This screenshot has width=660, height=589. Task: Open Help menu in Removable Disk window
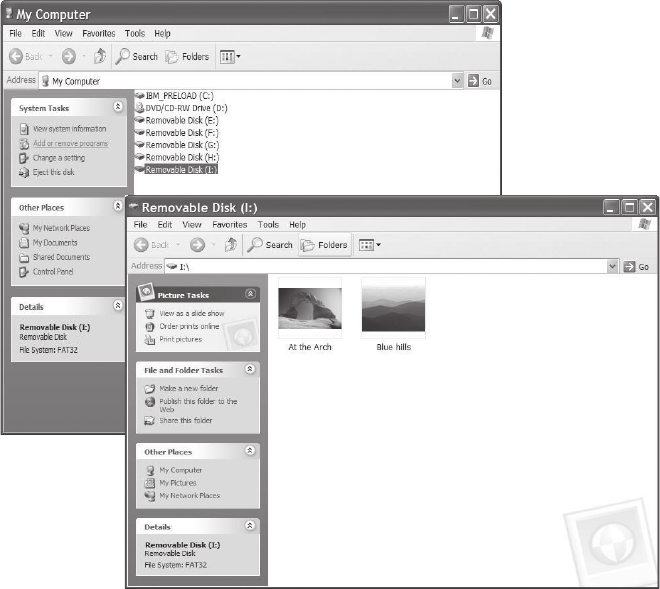297,225
